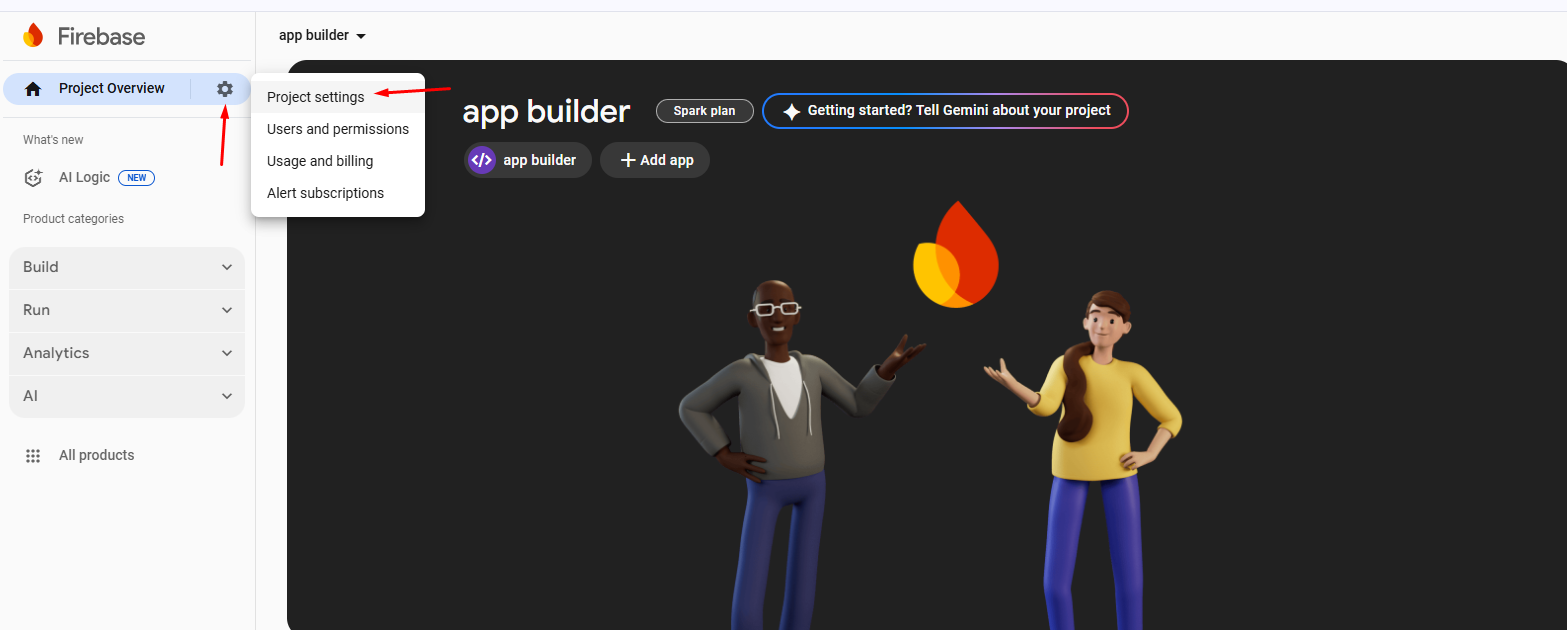Choose Users and permissions
The image size is (1567, 630).
click(x=338, y=129)
